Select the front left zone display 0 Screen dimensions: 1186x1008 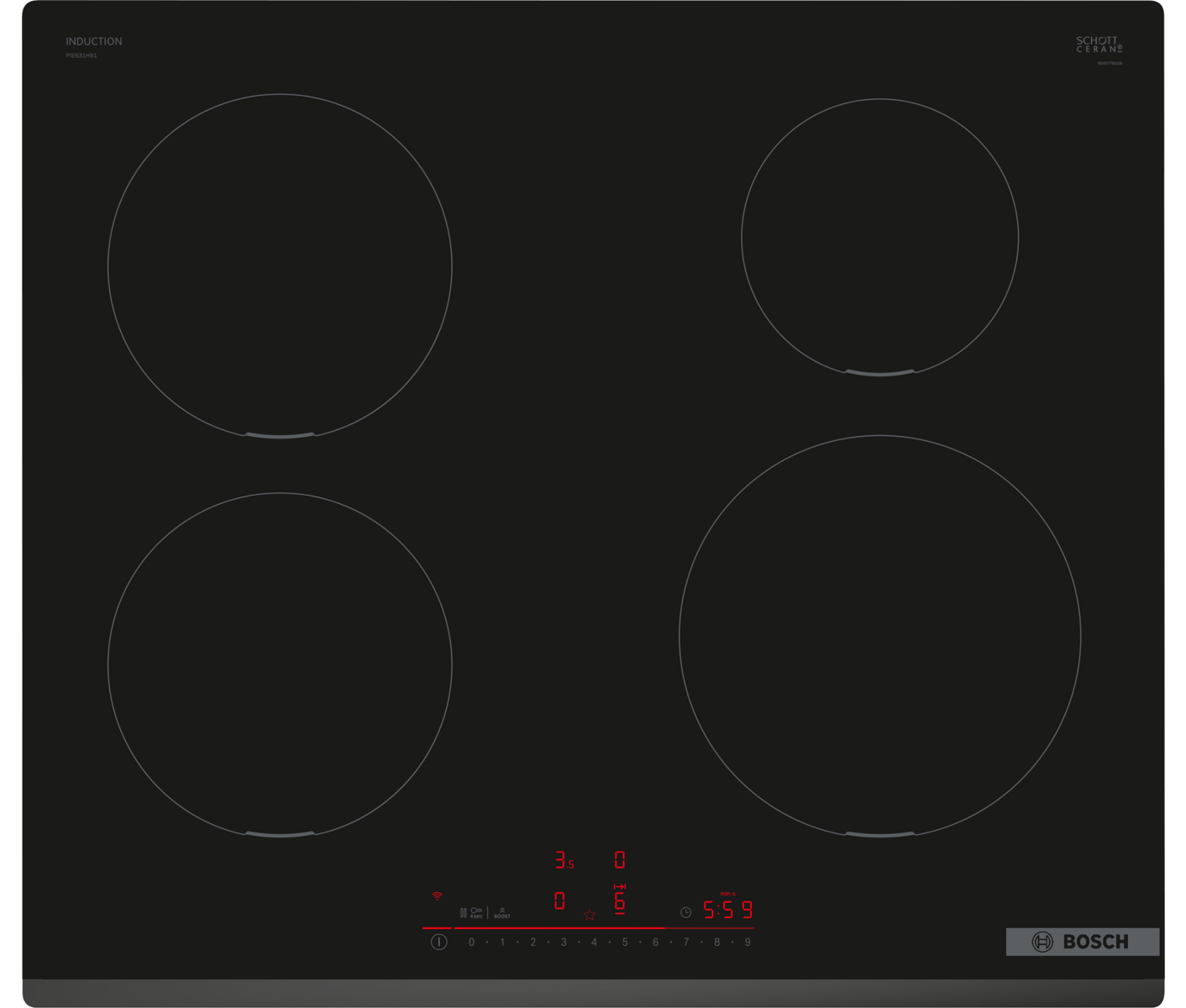pyautogui.click(x=559, y=900)
